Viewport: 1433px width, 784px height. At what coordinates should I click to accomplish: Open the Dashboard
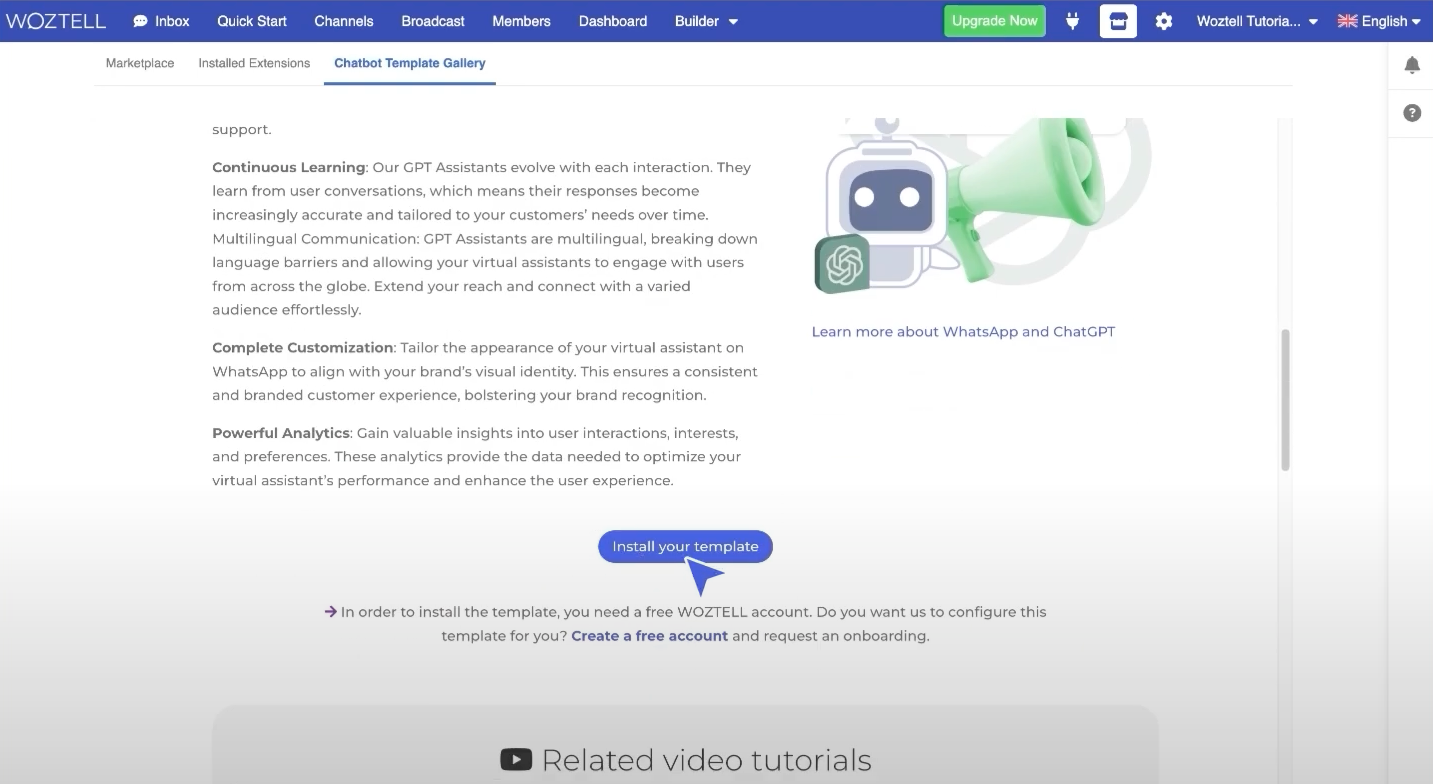613,21
